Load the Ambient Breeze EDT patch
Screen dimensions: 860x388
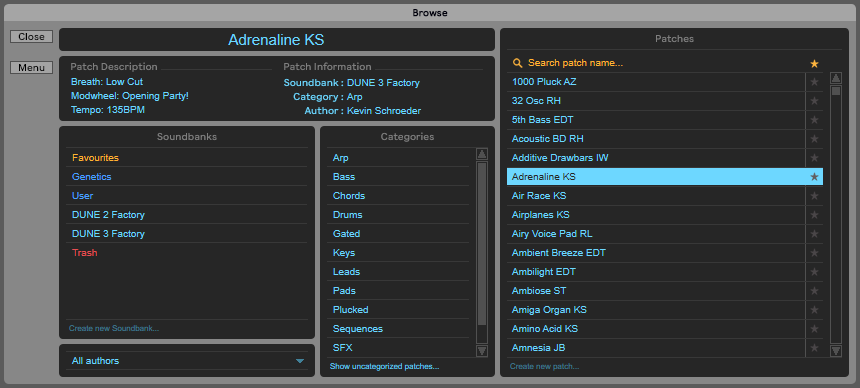point(656,253)
